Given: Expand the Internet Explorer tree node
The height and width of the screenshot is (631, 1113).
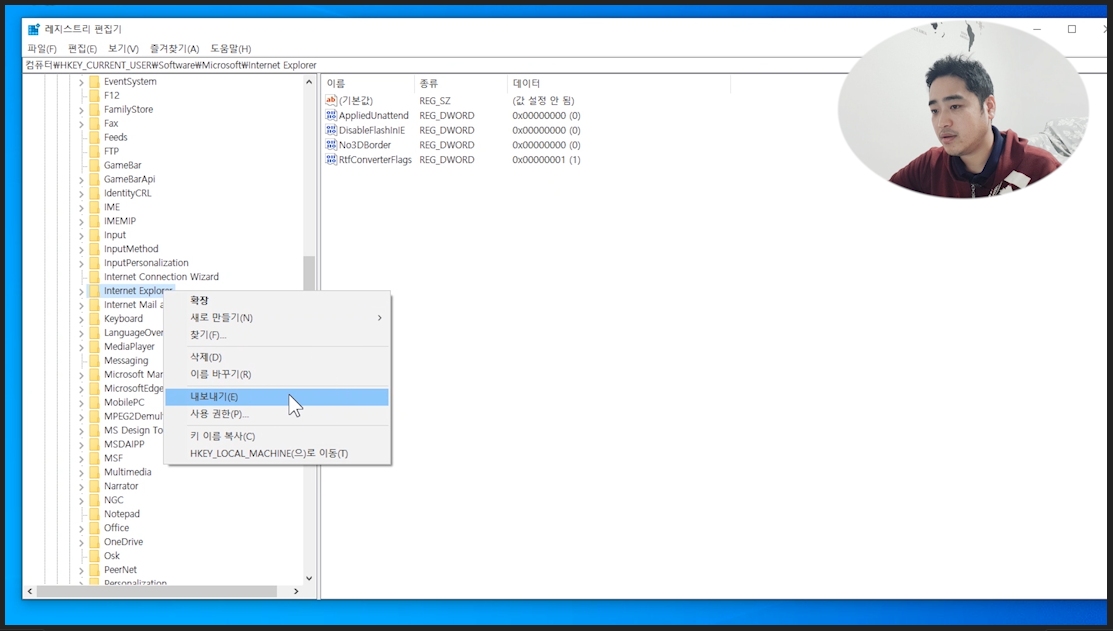Looking at the screenshot, I should 81,292.
